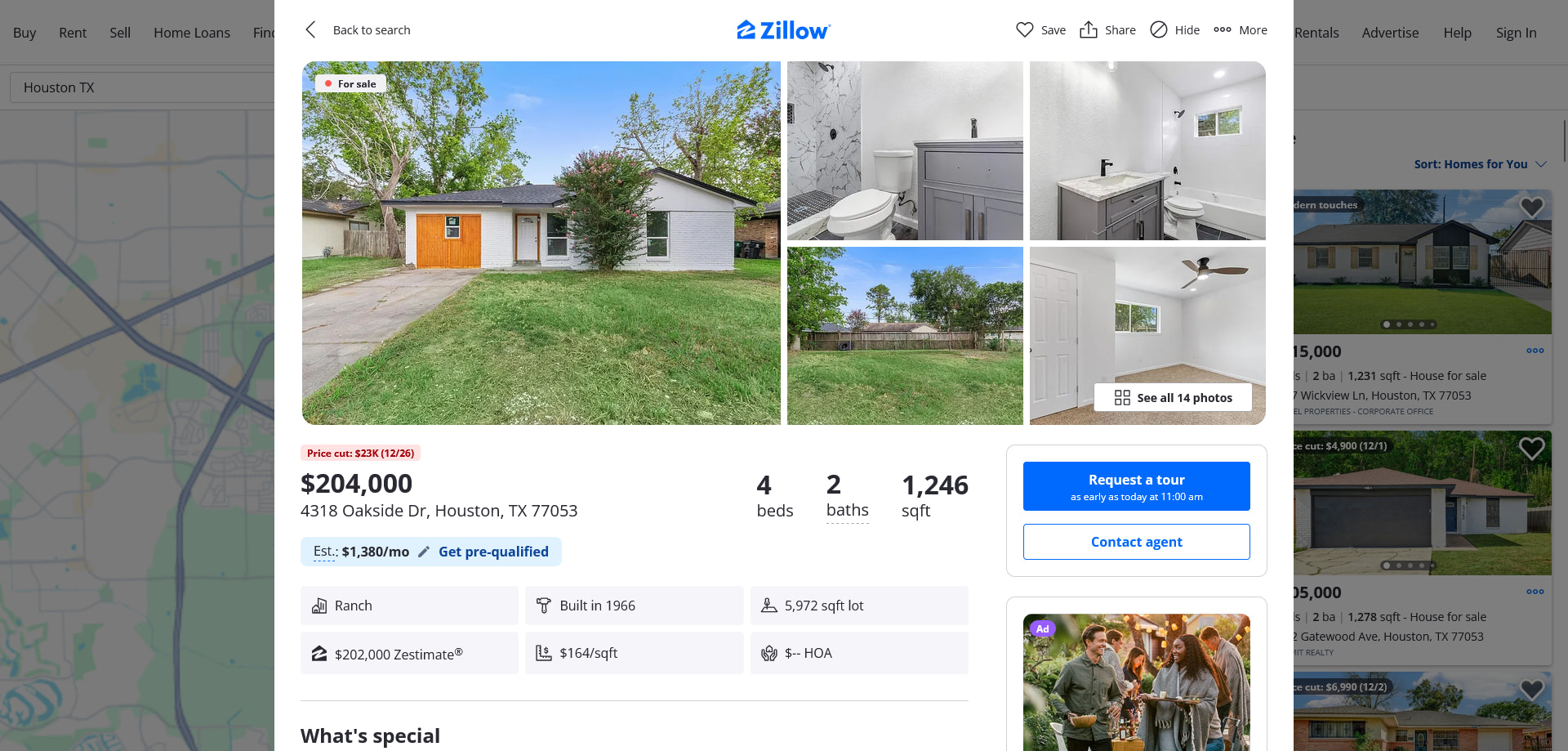Click the Share upload icon
This screenshot has width=1568, height=751.
coord(1088,30)
